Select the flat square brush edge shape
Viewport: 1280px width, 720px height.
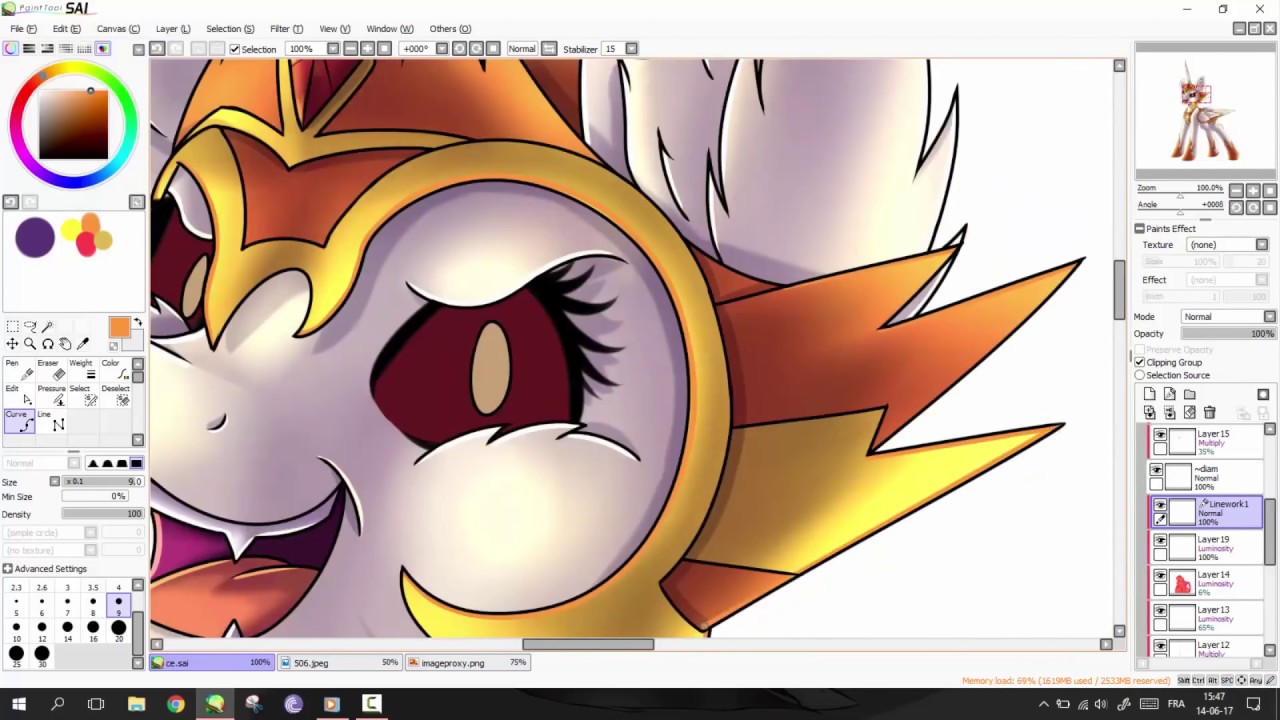coord(136,463)
